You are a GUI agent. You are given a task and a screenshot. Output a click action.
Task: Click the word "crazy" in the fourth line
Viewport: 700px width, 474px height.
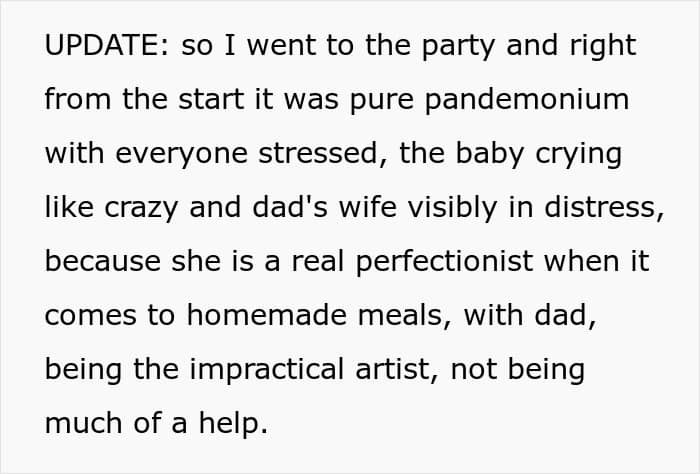141,209
